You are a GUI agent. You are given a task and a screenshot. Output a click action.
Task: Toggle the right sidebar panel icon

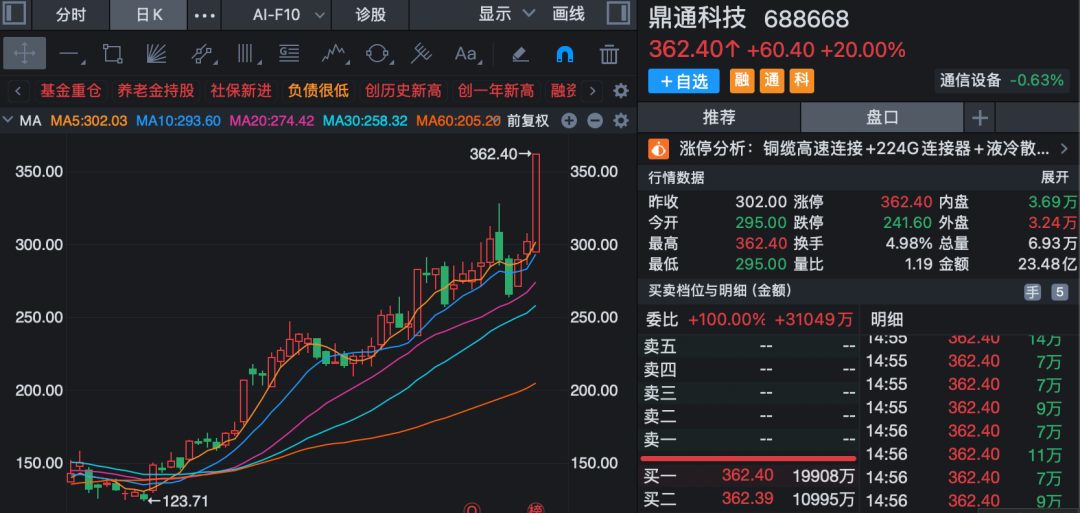pyautogui.click(x=618, y=14)
